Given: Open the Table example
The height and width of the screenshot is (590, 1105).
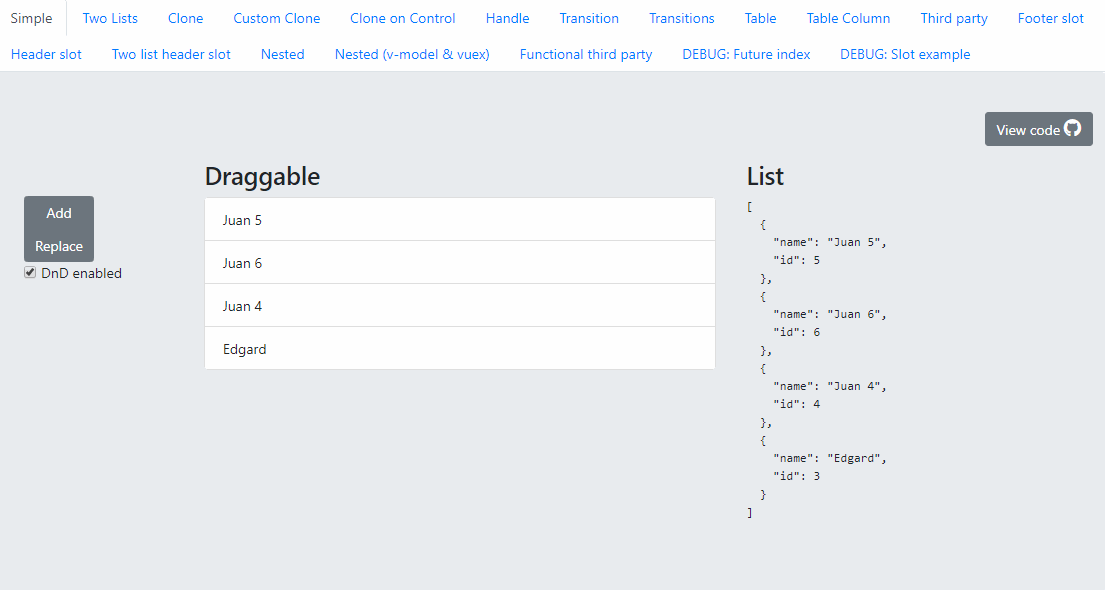Looking at the screenshot, I should point(760,18).
